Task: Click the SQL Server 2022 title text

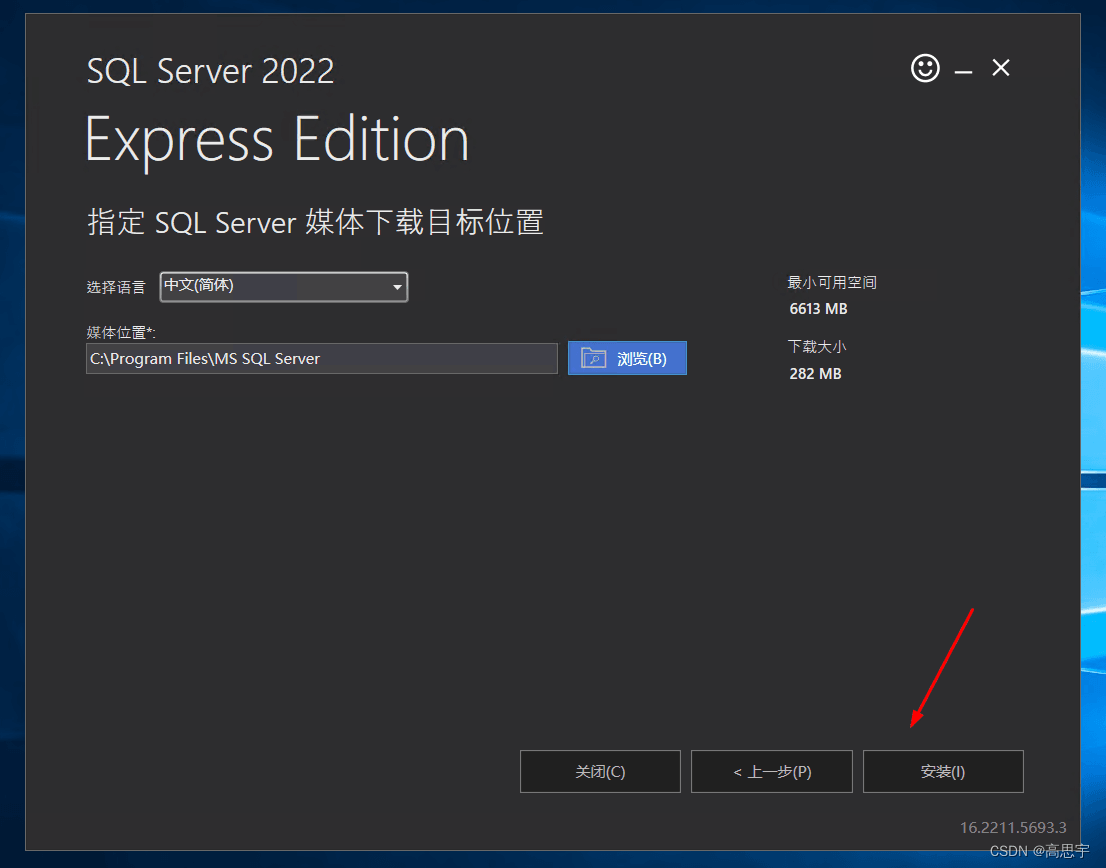Action: click(x=210, y=71)
